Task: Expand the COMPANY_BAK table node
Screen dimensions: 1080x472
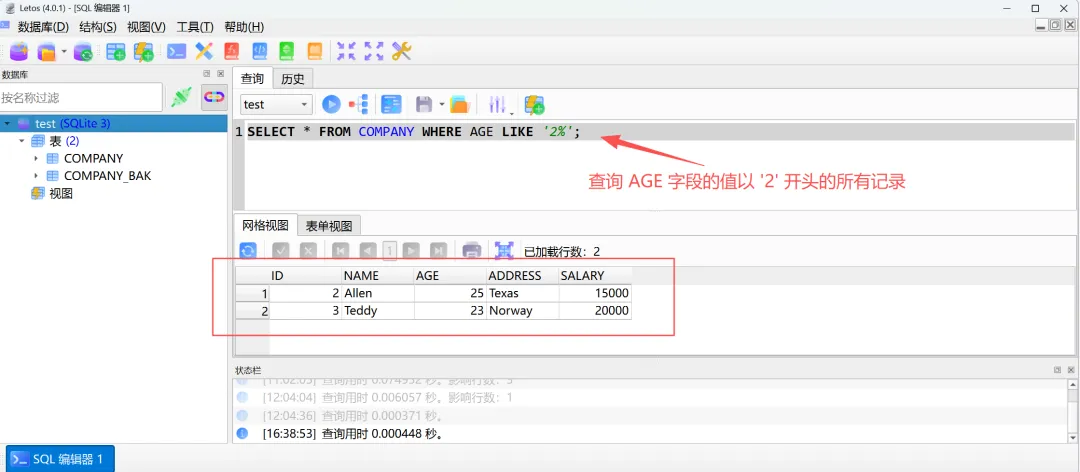Action: (36, 176)
